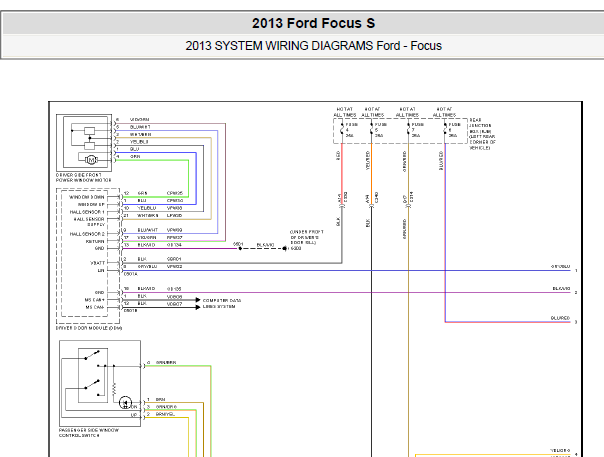604x457 pixels.
Task: Click the 'YEL/BLU' label at motor pin 2
Action: (139, 142)
